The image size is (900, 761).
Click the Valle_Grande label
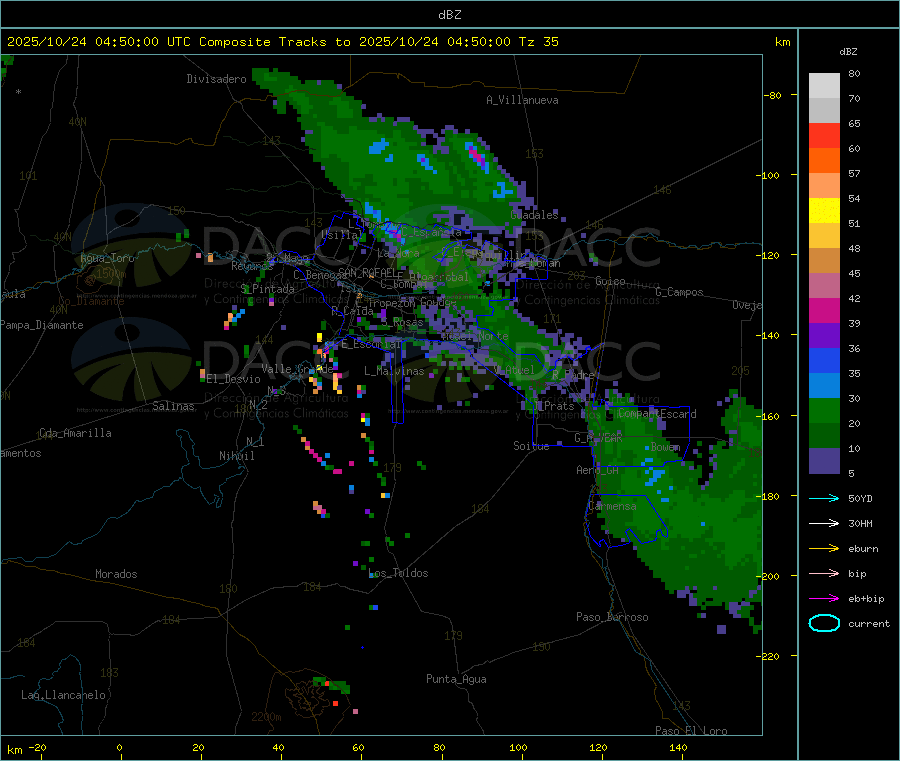[x=297, y=369]
